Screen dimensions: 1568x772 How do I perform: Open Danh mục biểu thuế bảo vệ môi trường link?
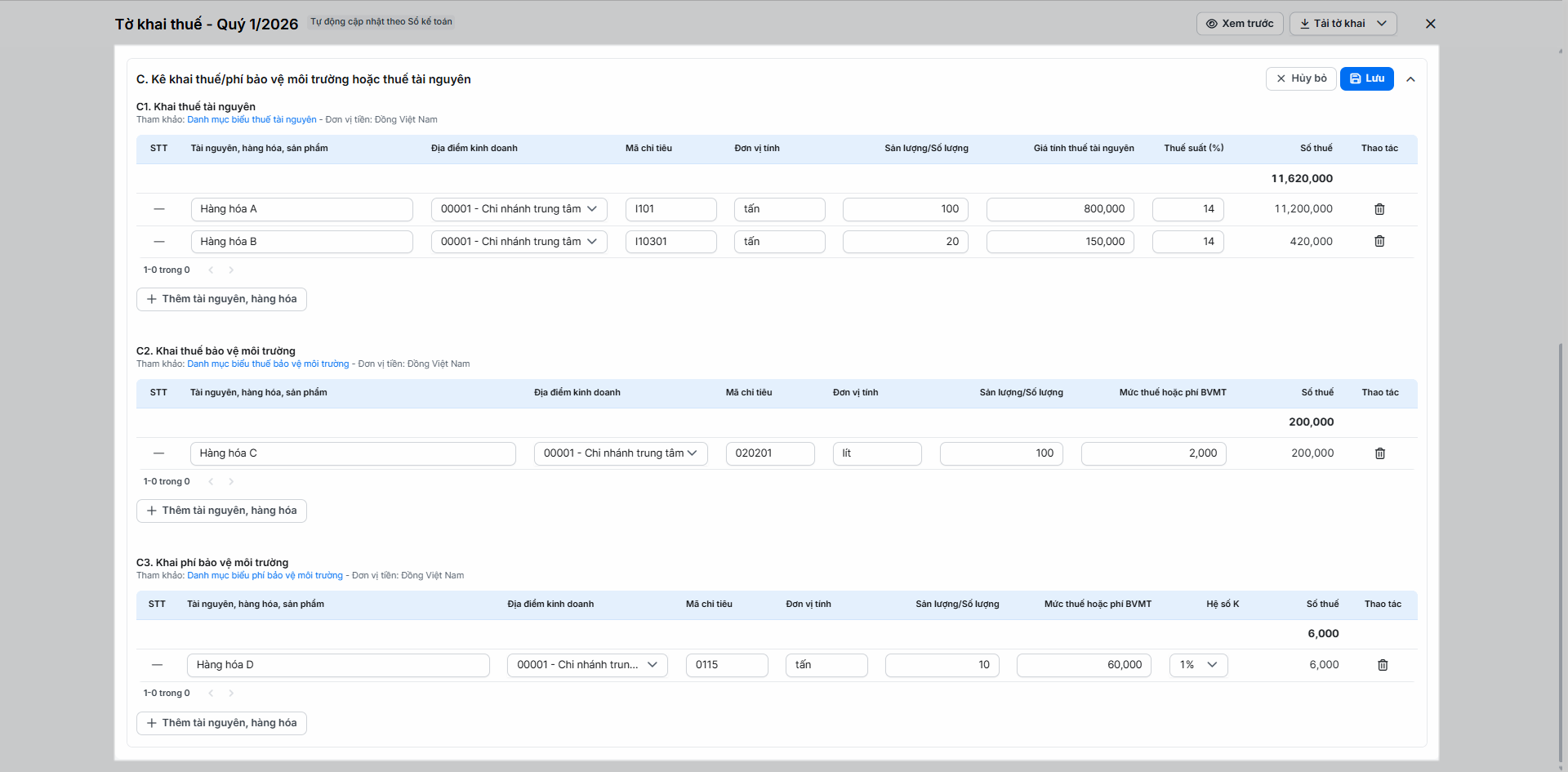click(268, 364)
